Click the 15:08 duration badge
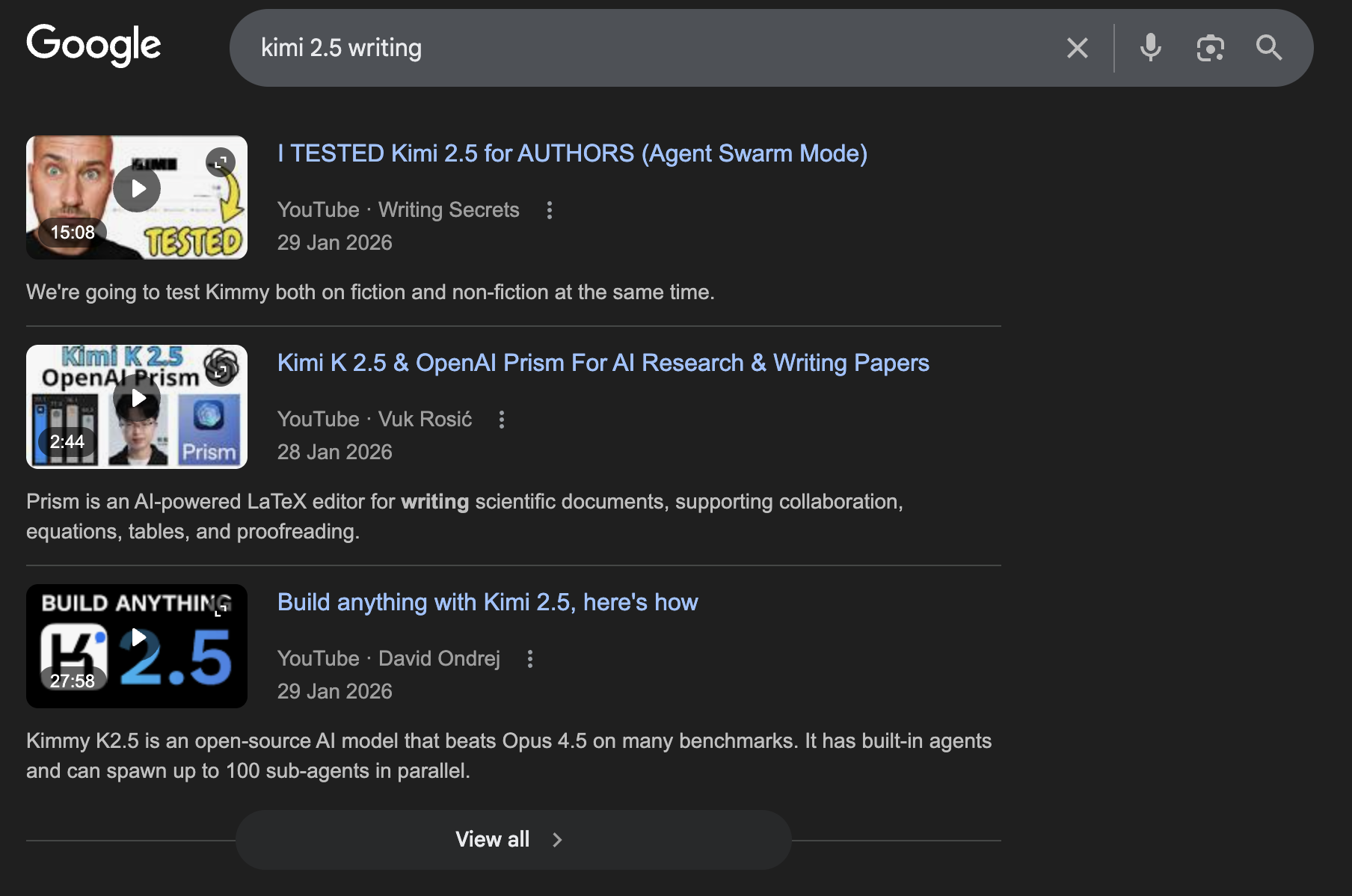 click(73, 233)
